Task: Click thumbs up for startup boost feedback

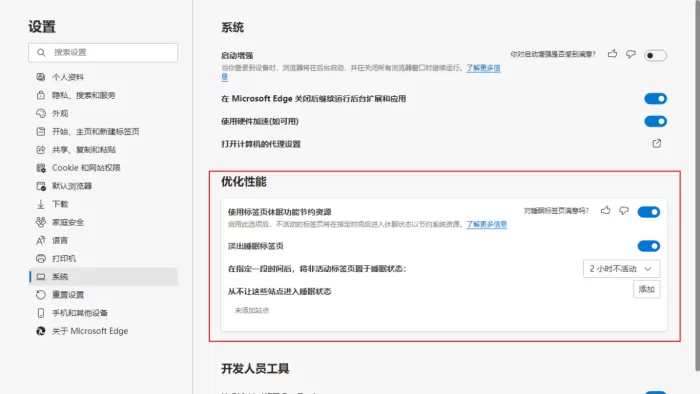Action: pyautogui.click(x=612, y=54)
